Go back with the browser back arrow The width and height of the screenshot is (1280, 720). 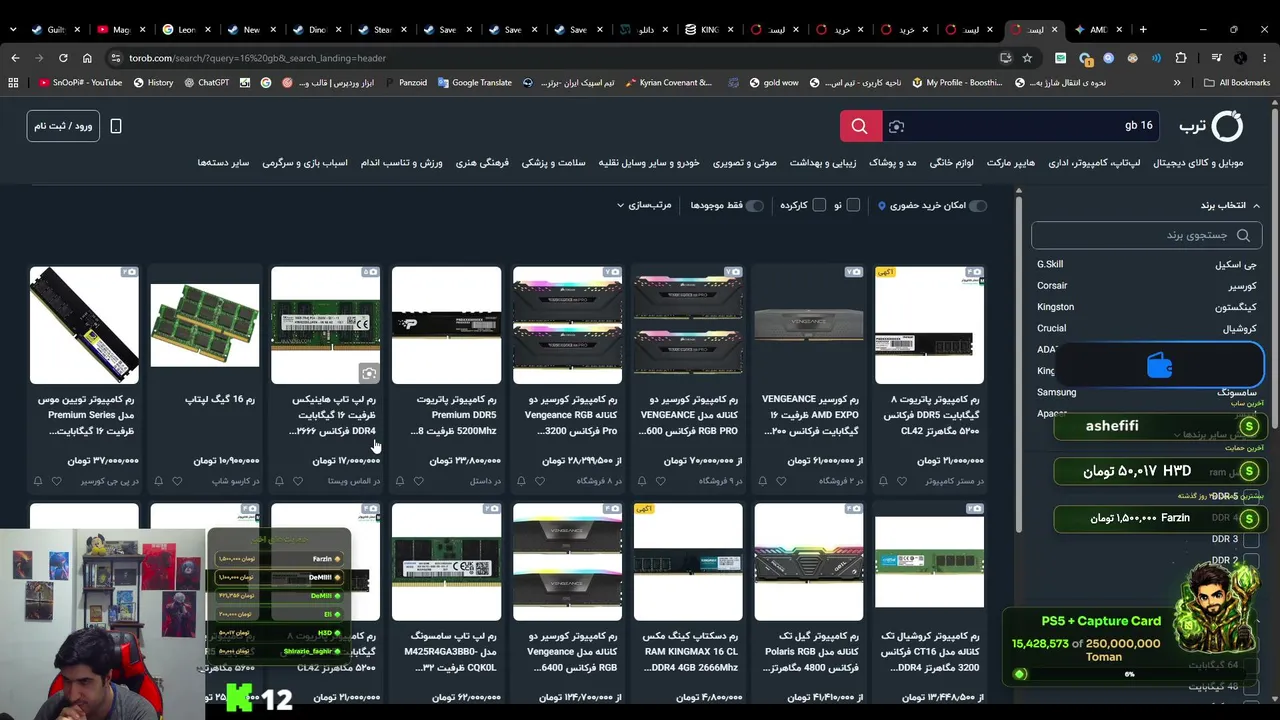(x=15, y=58)
